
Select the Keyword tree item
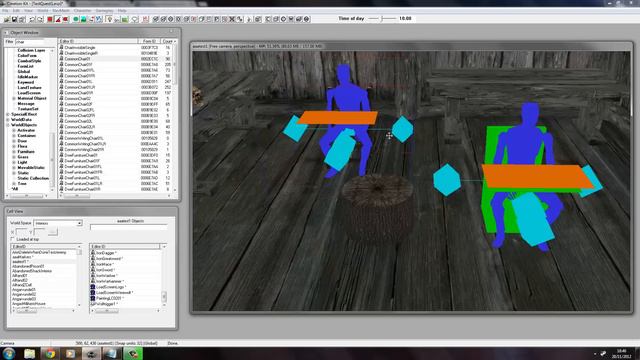(25, 82)
